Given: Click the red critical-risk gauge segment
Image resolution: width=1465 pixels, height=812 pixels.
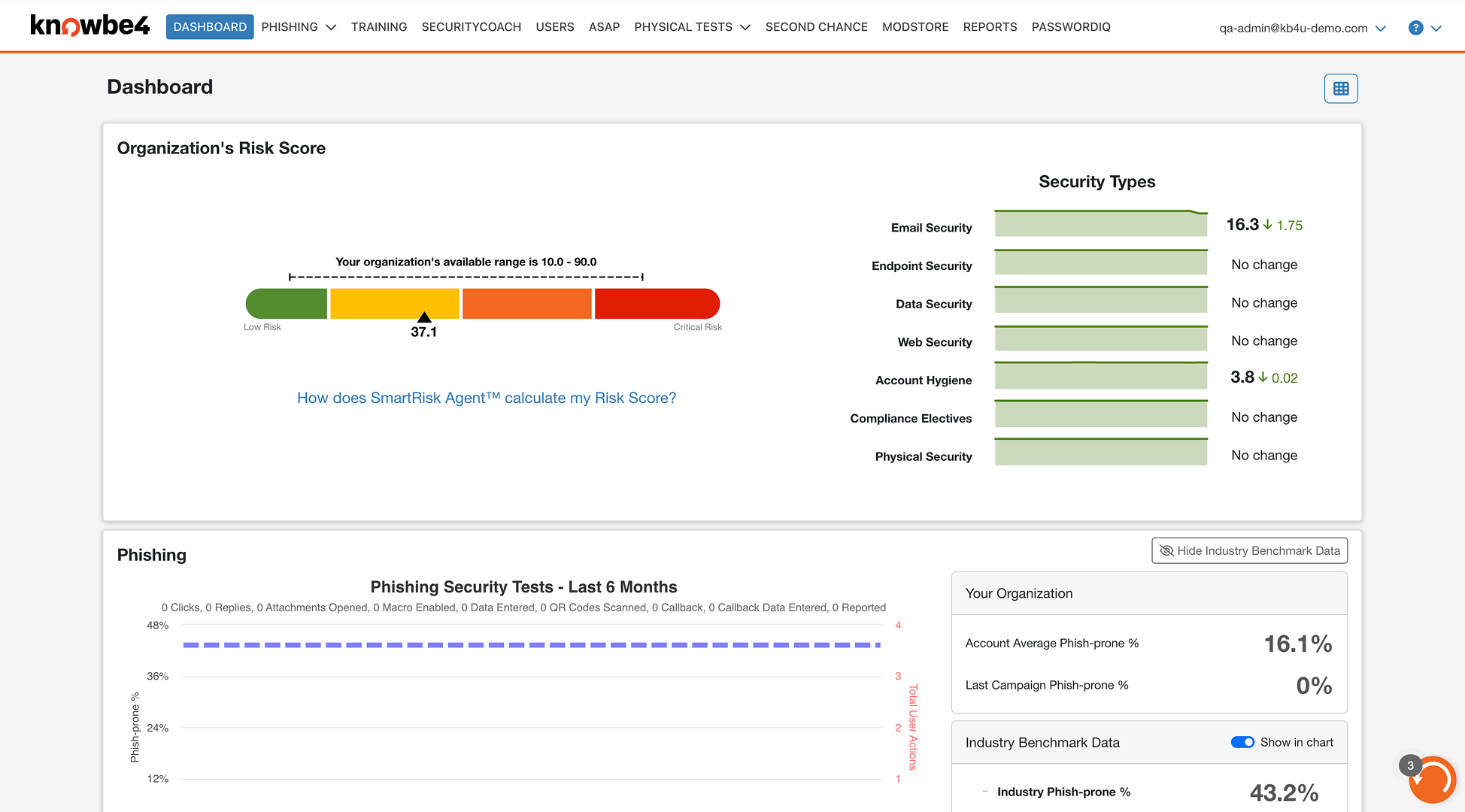Looking at the screenshot, I should pos(657,304).
